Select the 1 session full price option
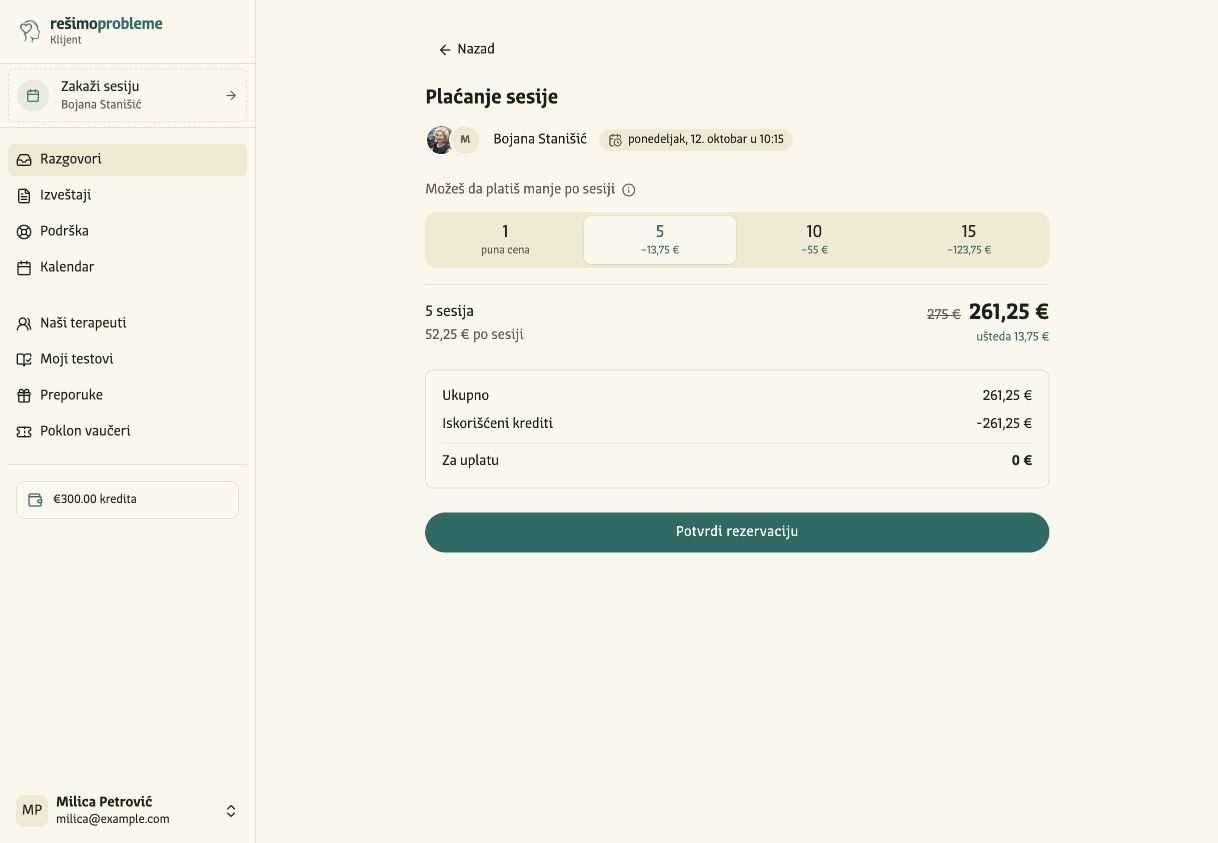Screen dimensions: 1218x843 tap(505, 240)
